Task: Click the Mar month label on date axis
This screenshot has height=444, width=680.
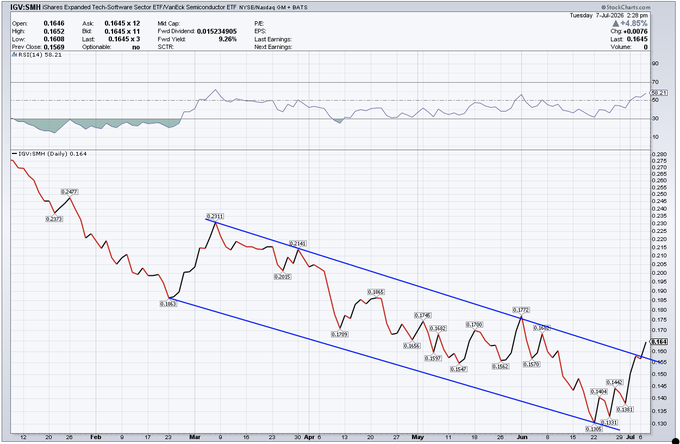Action: (x=195, y=437)
